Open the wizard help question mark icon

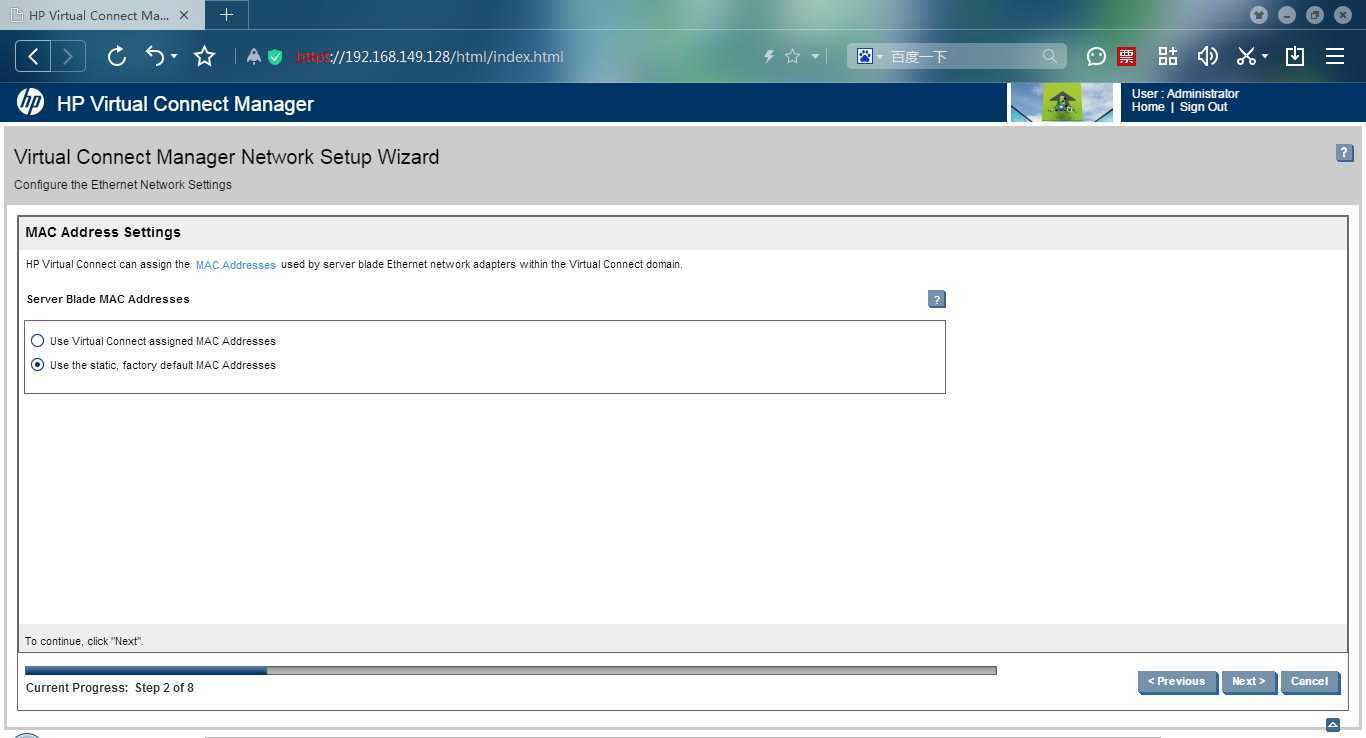[x=1344, y=153]
